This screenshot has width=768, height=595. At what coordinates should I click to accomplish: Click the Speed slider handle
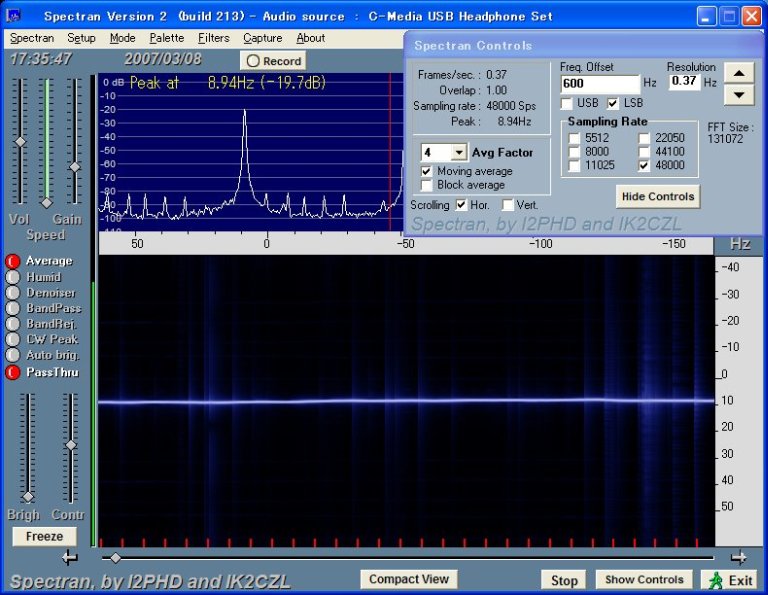click(x=47, y=203)
